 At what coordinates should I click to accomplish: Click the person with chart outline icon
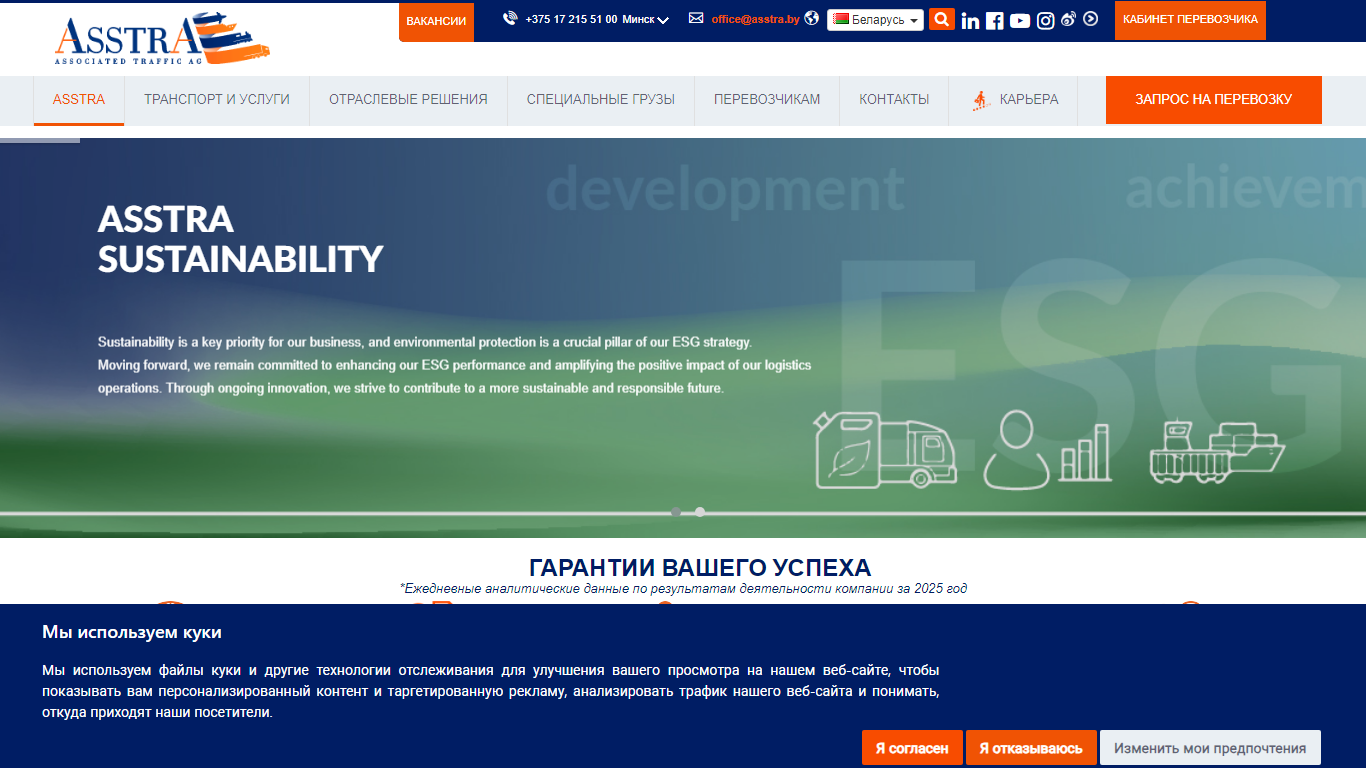point(1046,449)
